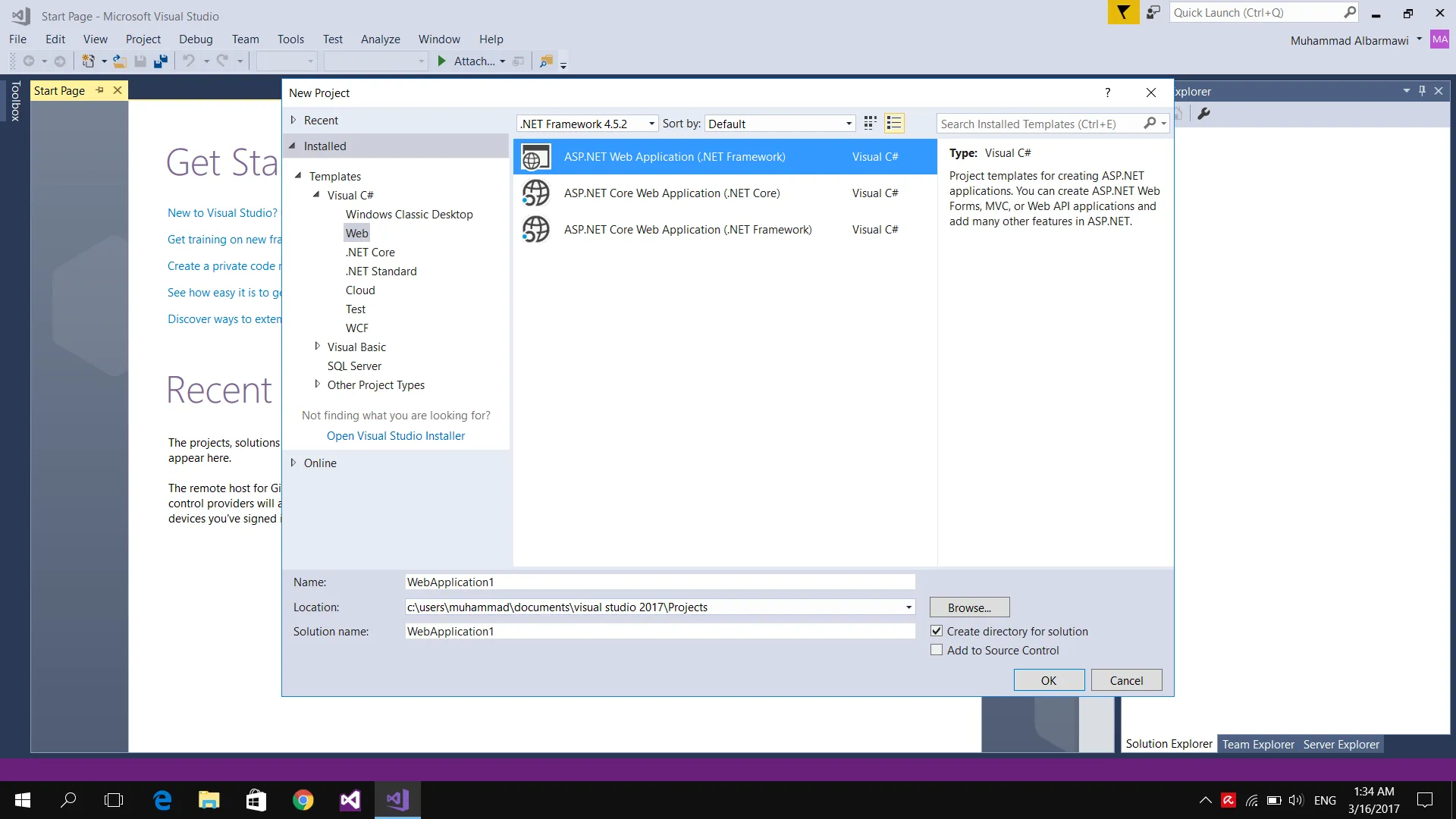Click the green Start Attach arrow
The height and width of the screenshot is (819, 1456).
tap(442, 61)
